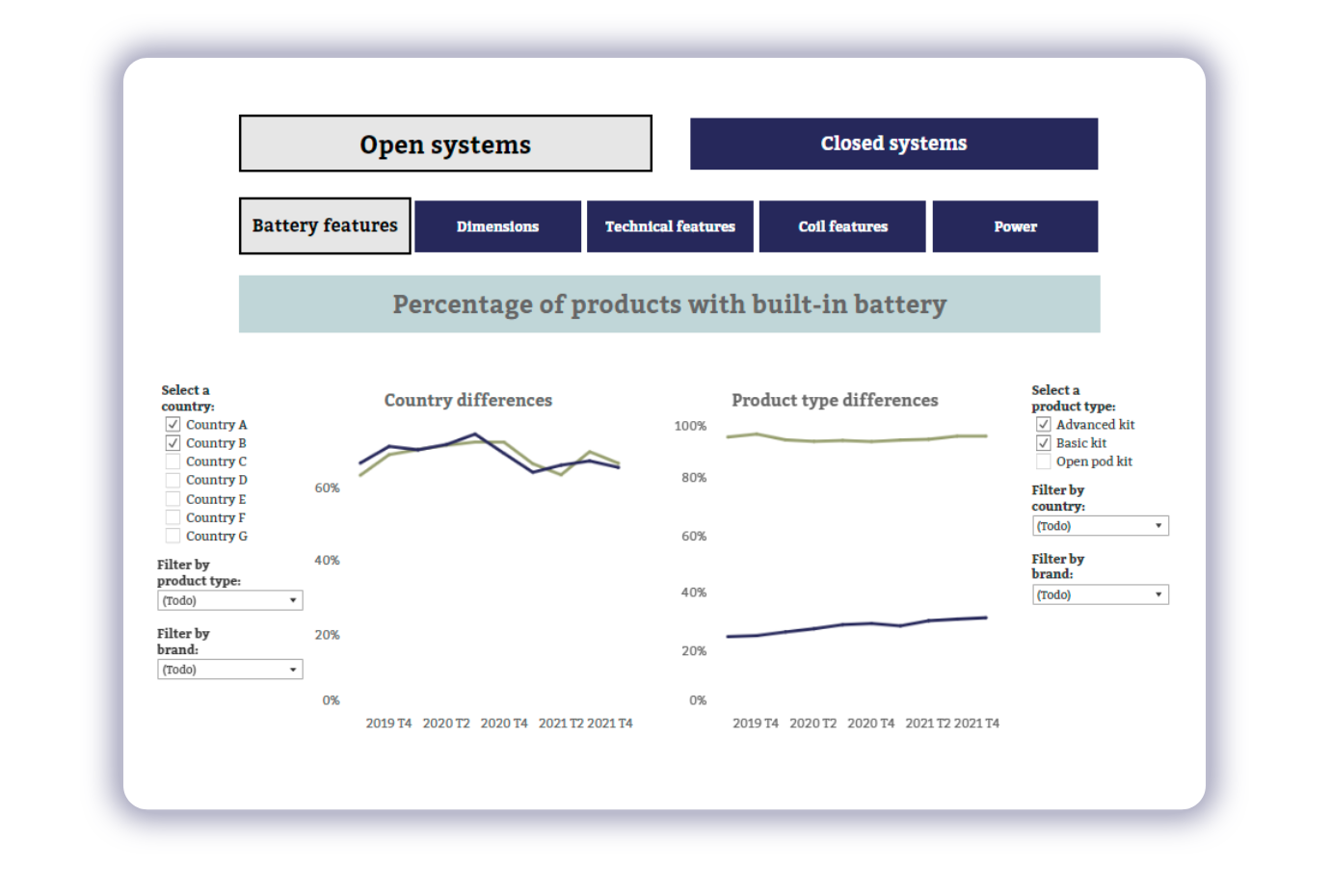The width and height of the screenshot is (1331, 896).
Task: Go to Technical features tab
Action: click(x=670, y=226)
